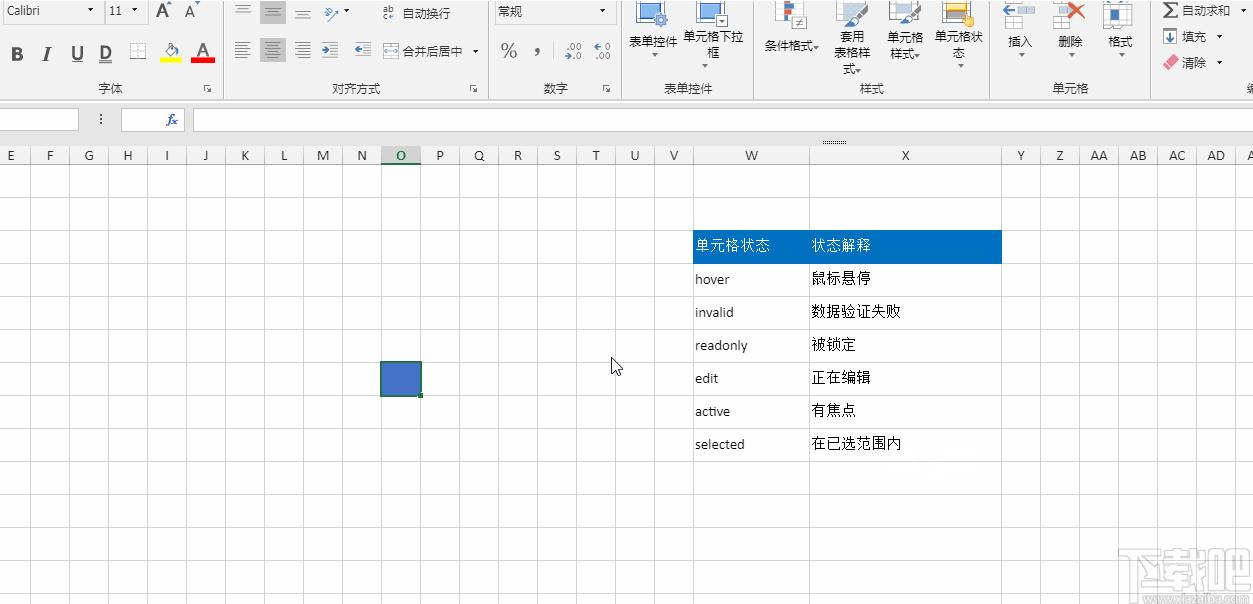Click the fill color paint bucket icon
The height and width of the screenshot is (604, 1253).
(x=171, y=52)
